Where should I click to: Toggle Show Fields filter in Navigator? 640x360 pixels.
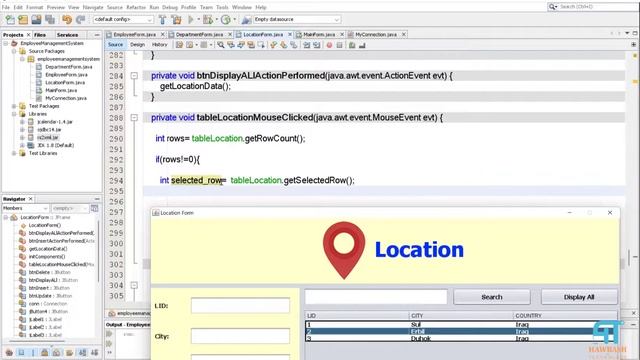21,353
